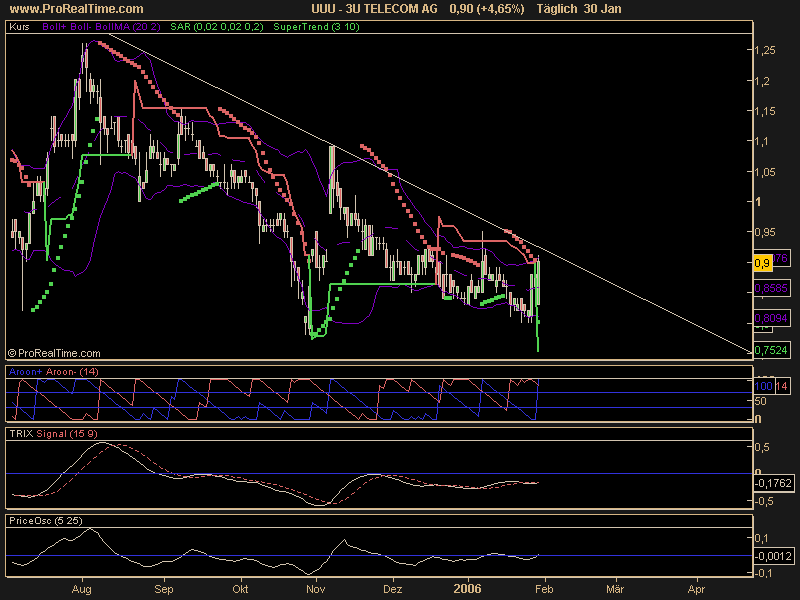Click the 0,8585 Bollinger MA value tag
The height and width of the screenshot is (600, 800).
tap(771, 288)
